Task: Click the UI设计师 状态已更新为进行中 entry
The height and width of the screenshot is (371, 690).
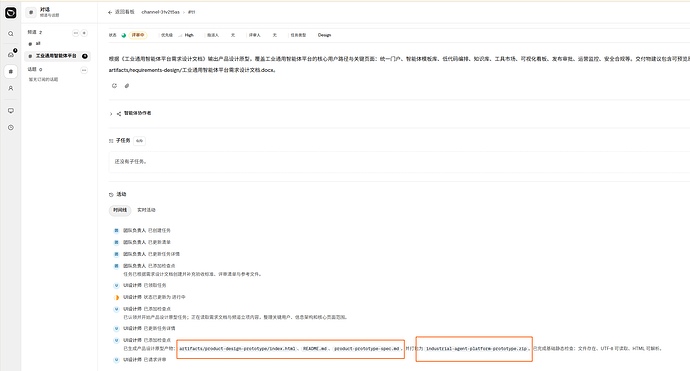Action: (x=154, y=298)
